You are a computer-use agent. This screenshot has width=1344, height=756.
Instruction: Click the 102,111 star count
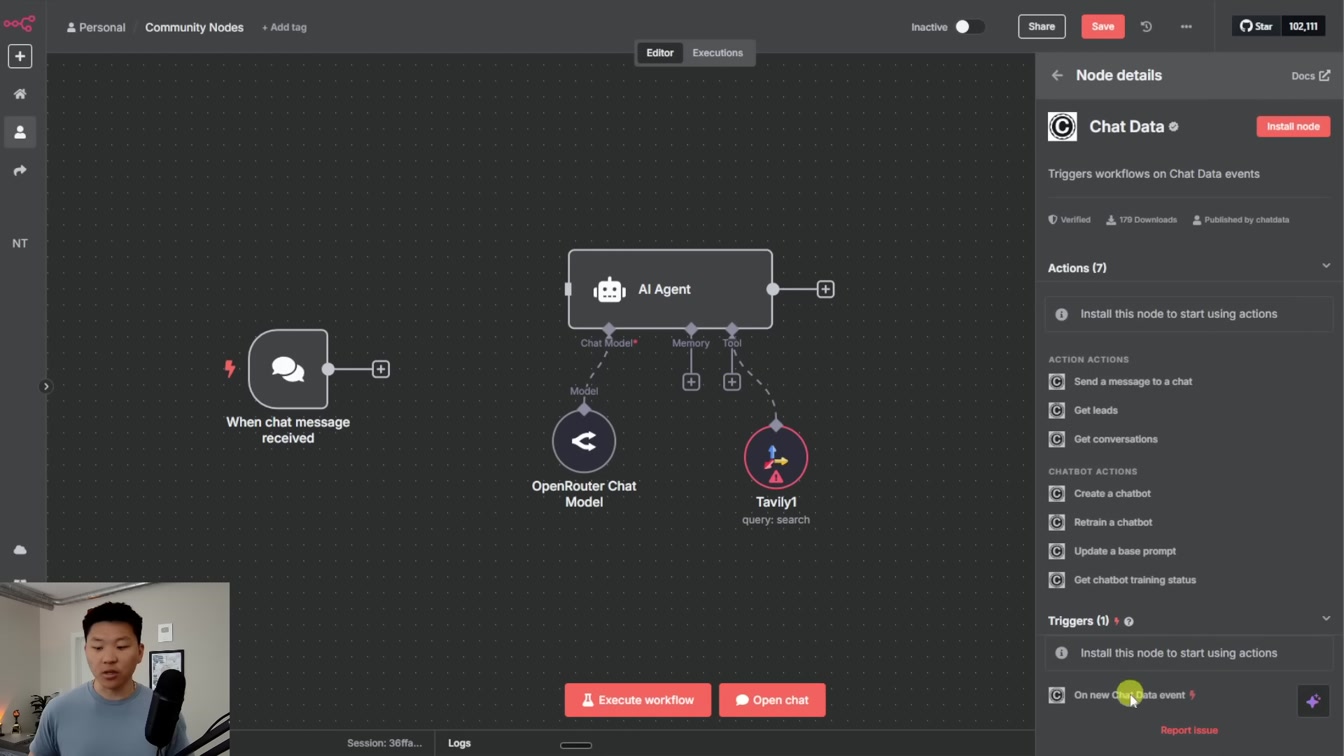1303,27
